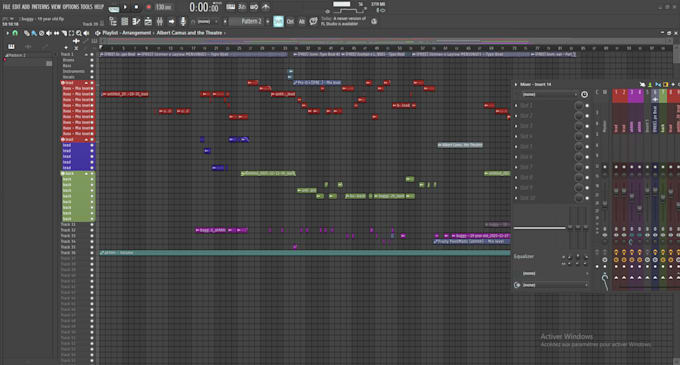
Task: Mute Track 36 with Volume automation
Action: pos(92,253)
